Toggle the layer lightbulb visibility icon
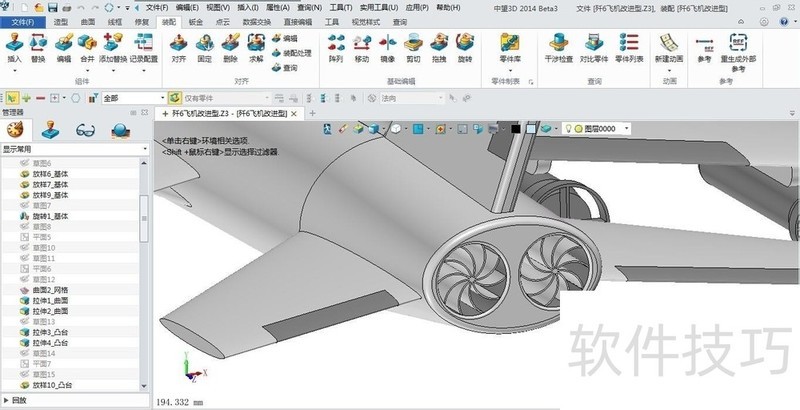 point(569,129)
